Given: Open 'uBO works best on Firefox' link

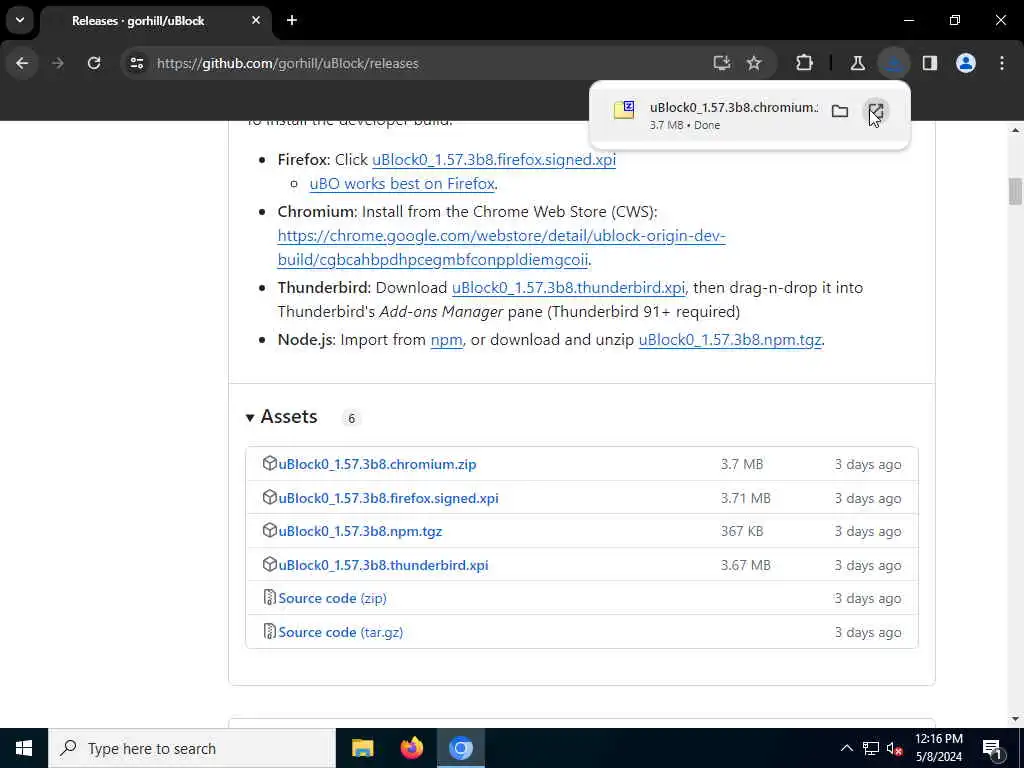Looking at the screenshot, I should [x=402, y=184].
